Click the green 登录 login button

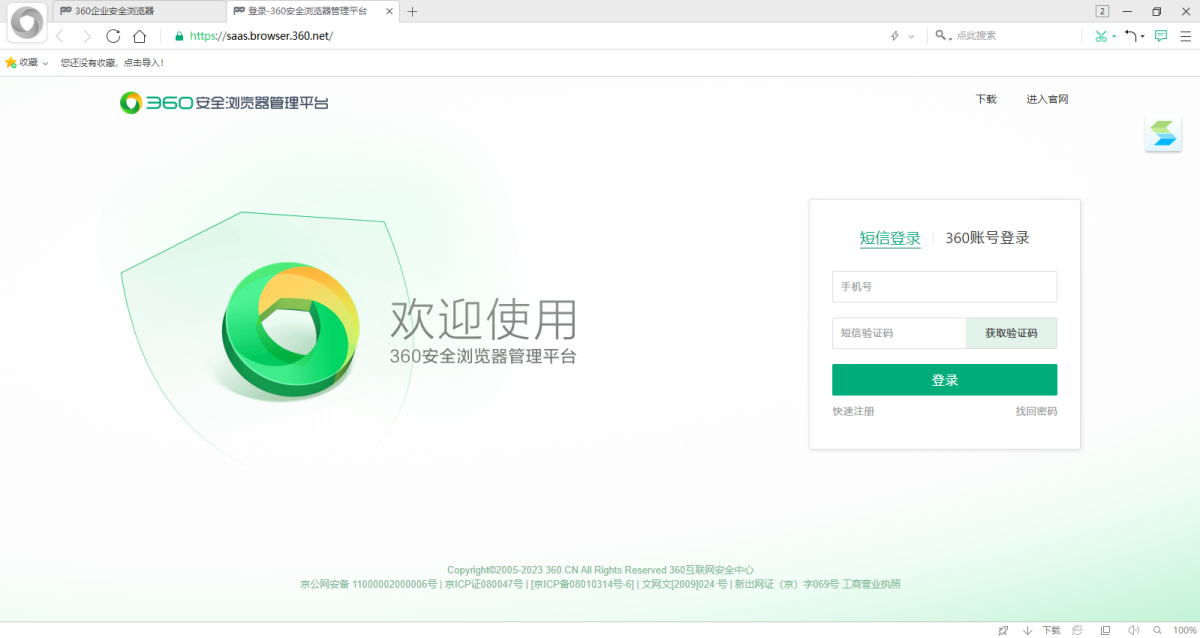click(944, 379)
